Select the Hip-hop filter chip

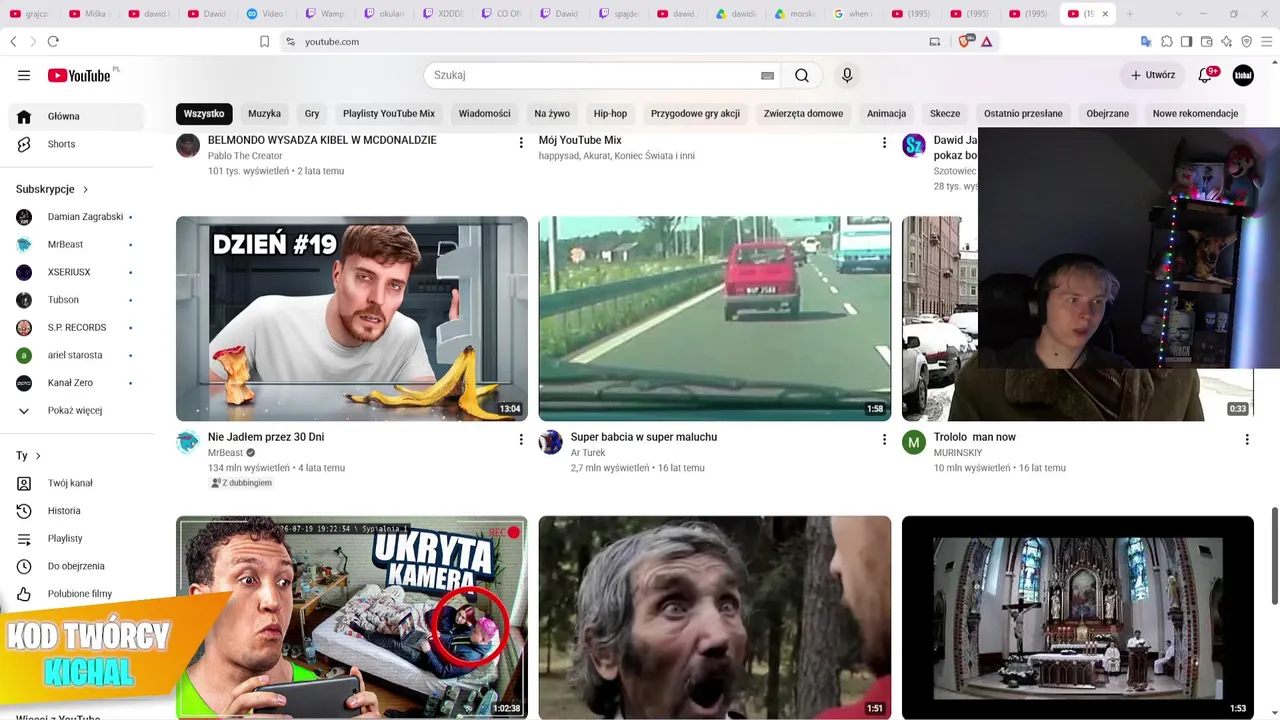pos(610,114)
